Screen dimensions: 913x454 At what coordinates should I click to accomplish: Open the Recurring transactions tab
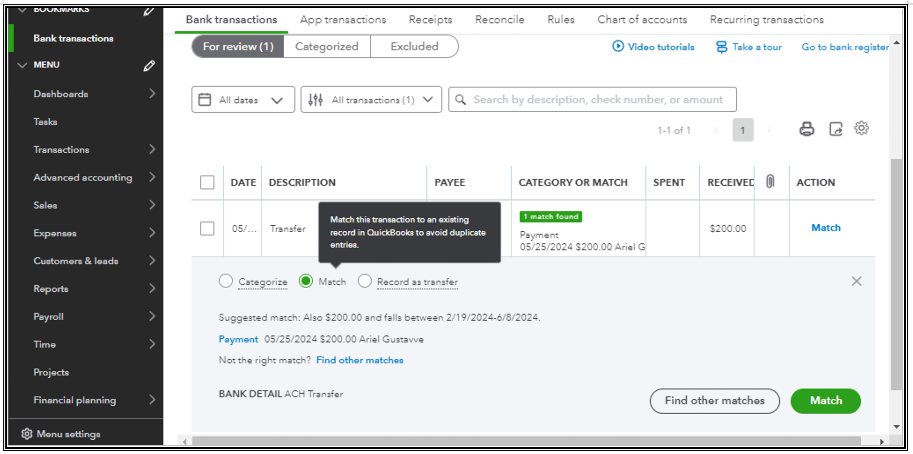(x=767, y=20)
